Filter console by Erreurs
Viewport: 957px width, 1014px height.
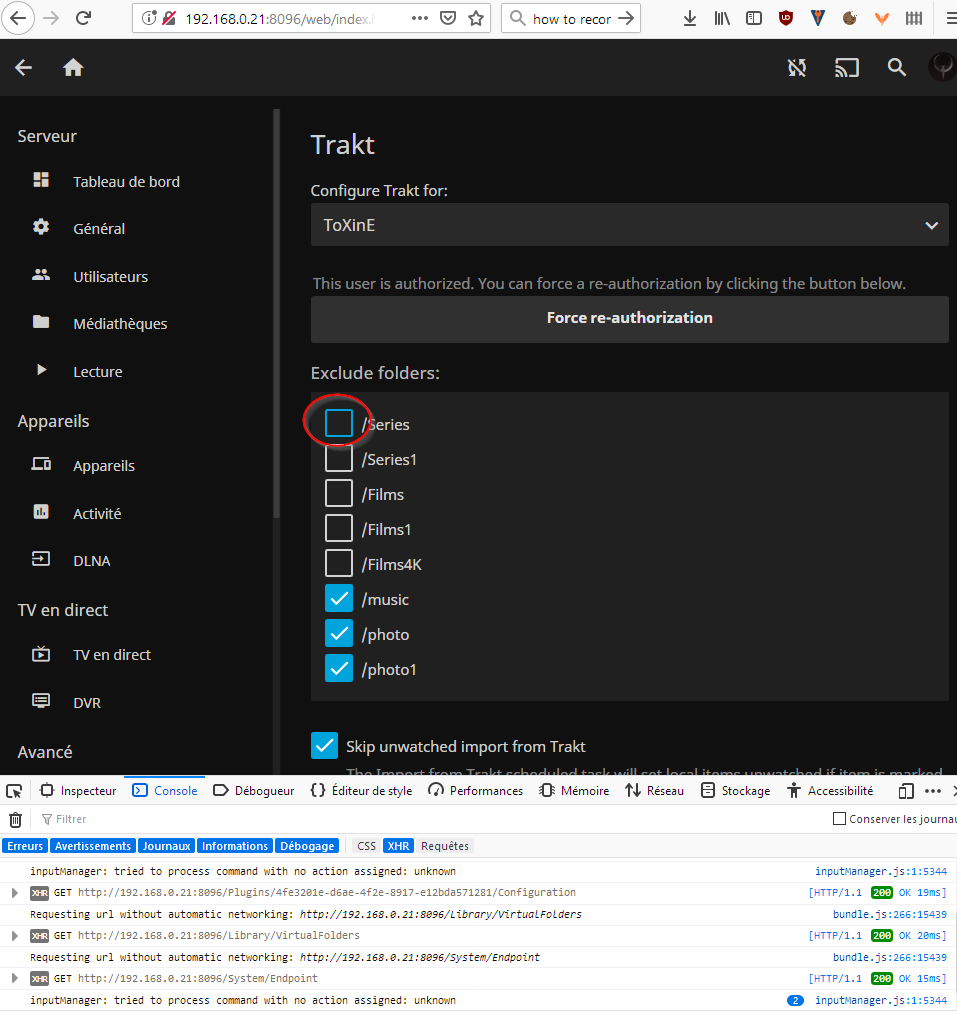pos(25,845)
